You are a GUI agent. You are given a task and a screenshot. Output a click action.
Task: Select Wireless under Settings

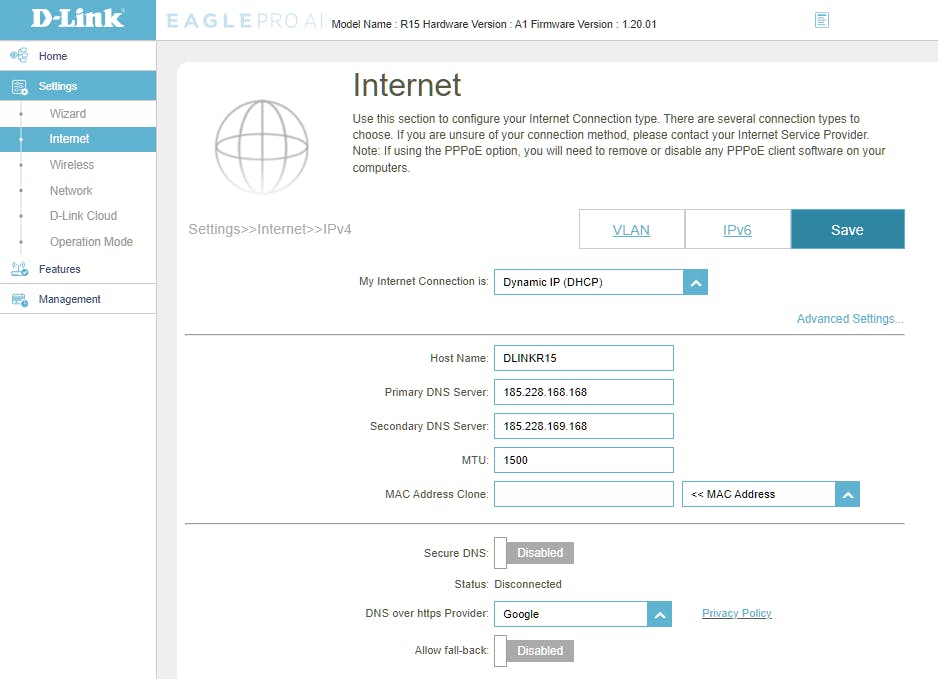point(72,165)
